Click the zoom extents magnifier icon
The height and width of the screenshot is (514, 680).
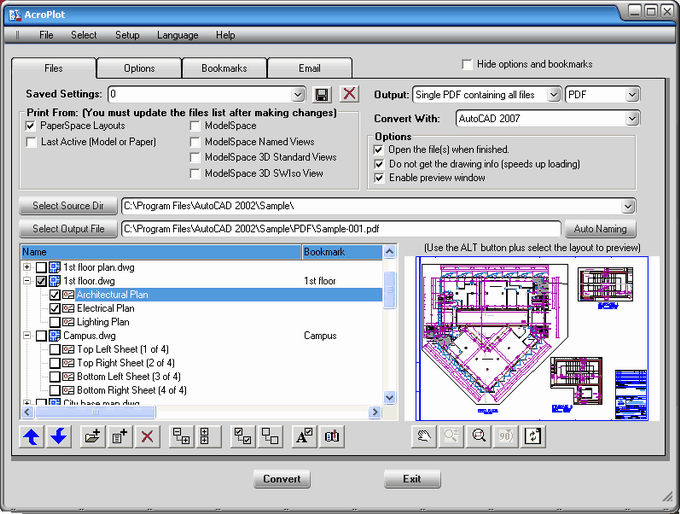click(479, 436)
